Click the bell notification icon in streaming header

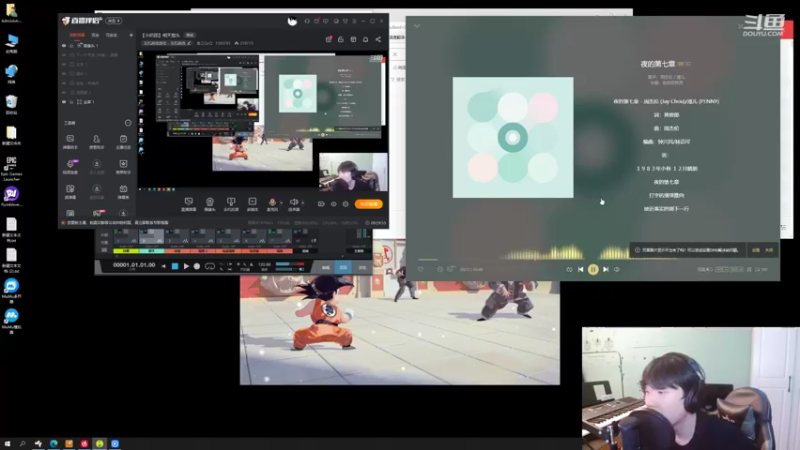[x=365, y=39]
